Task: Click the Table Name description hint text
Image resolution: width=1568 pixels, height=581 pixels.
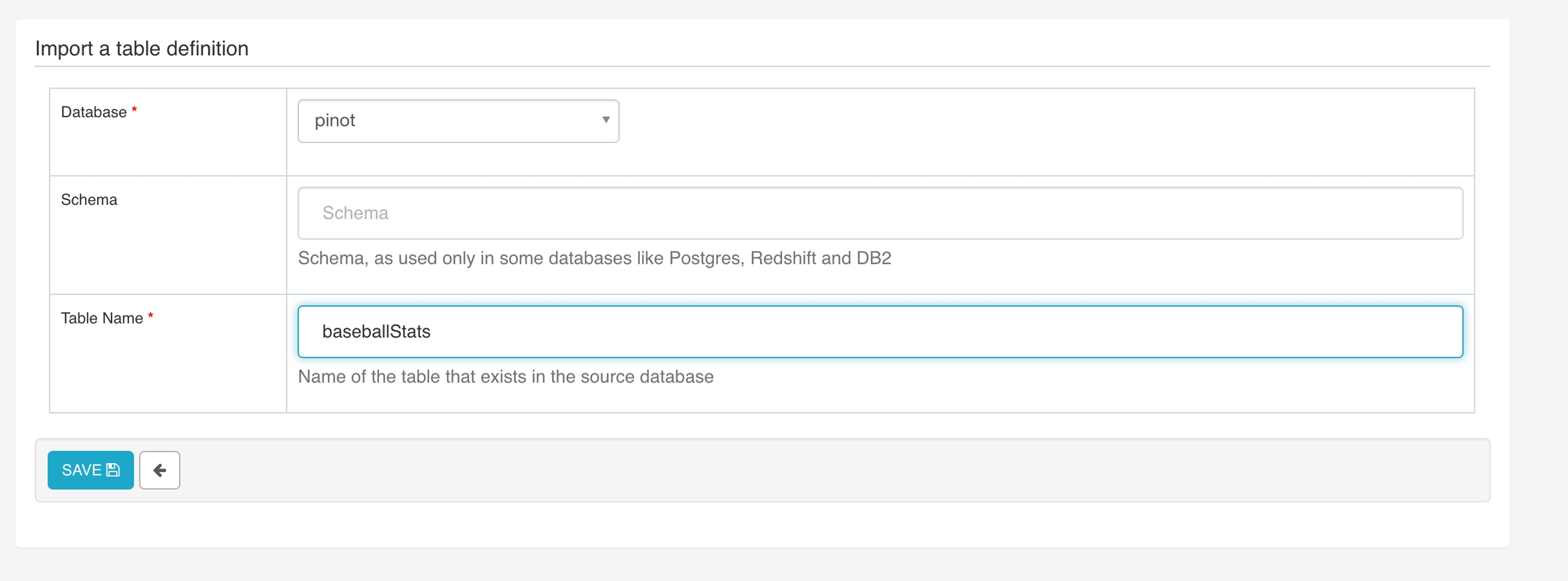Action: 506,377
